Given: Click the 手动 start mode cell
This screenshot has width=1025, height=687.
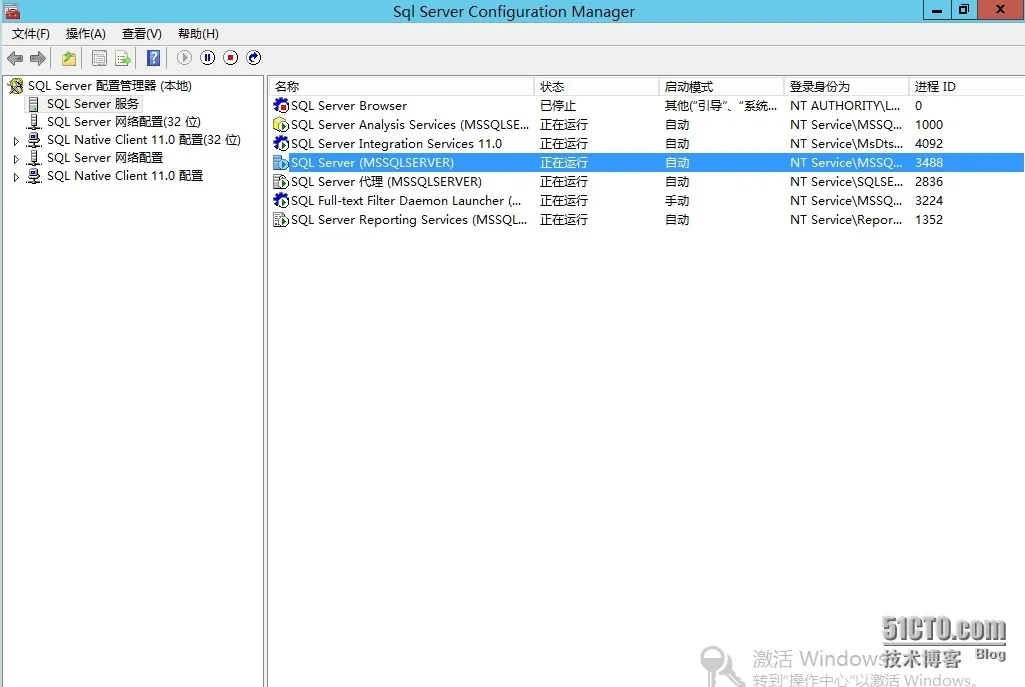Looking at the screenshot, I should tap(677, 200).
